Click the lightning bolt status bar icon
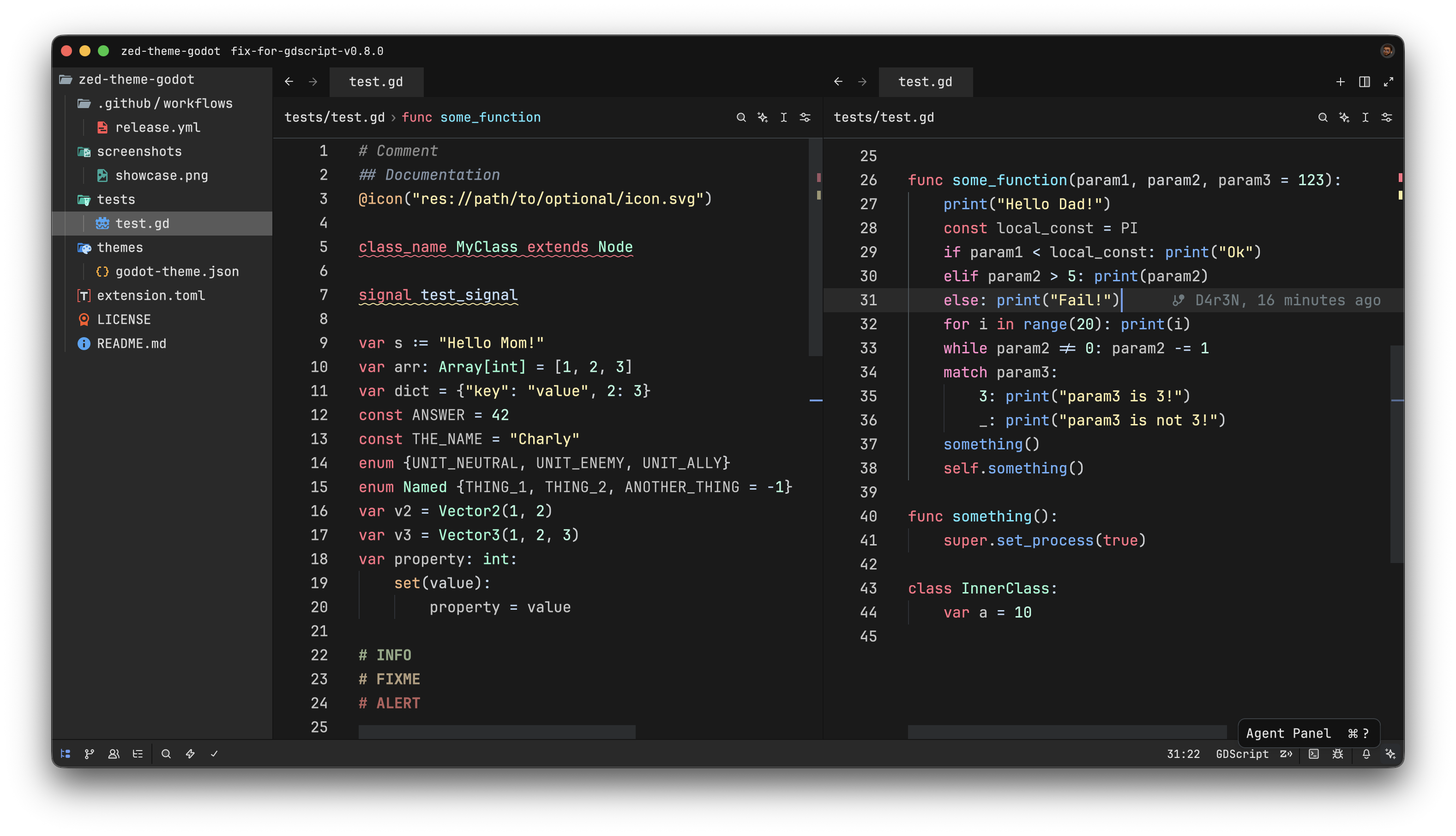The height and width of the screenshot is (836, 1456). pyautogui.click(x=190, y=754)
